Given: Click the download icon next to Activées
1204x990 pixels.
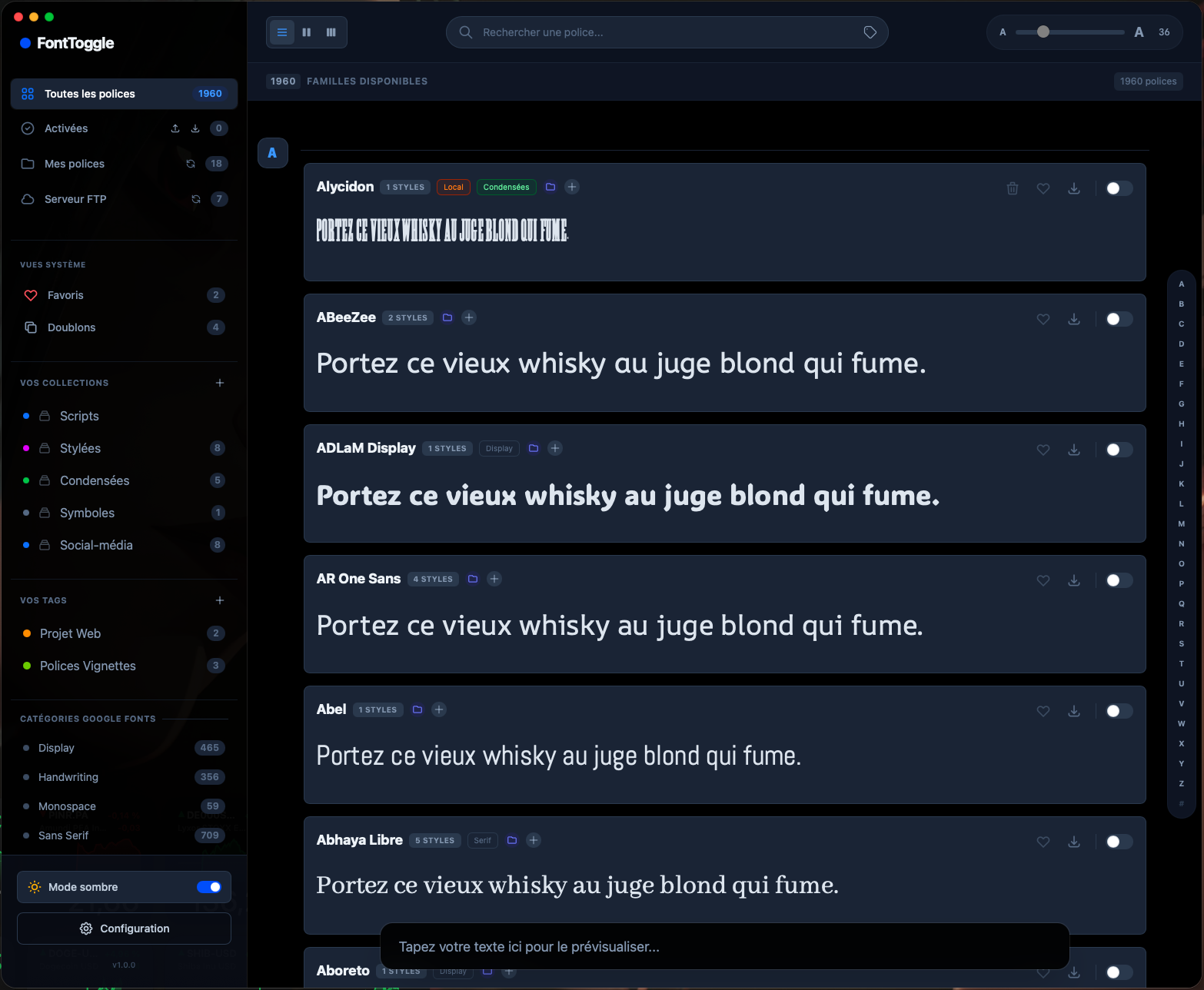Looking at the screenshot, I should pos(195,128).
